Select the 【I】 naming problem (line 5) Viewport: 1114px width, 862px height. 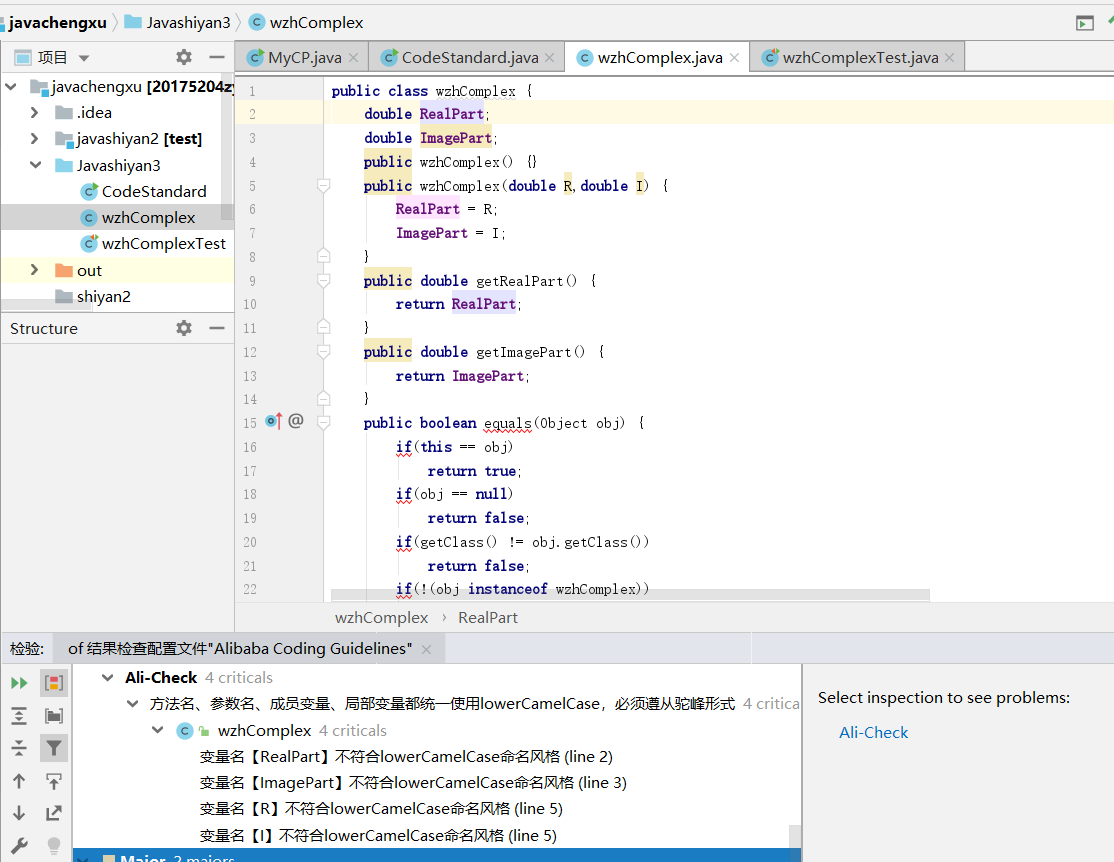click(x=378, y=835)
